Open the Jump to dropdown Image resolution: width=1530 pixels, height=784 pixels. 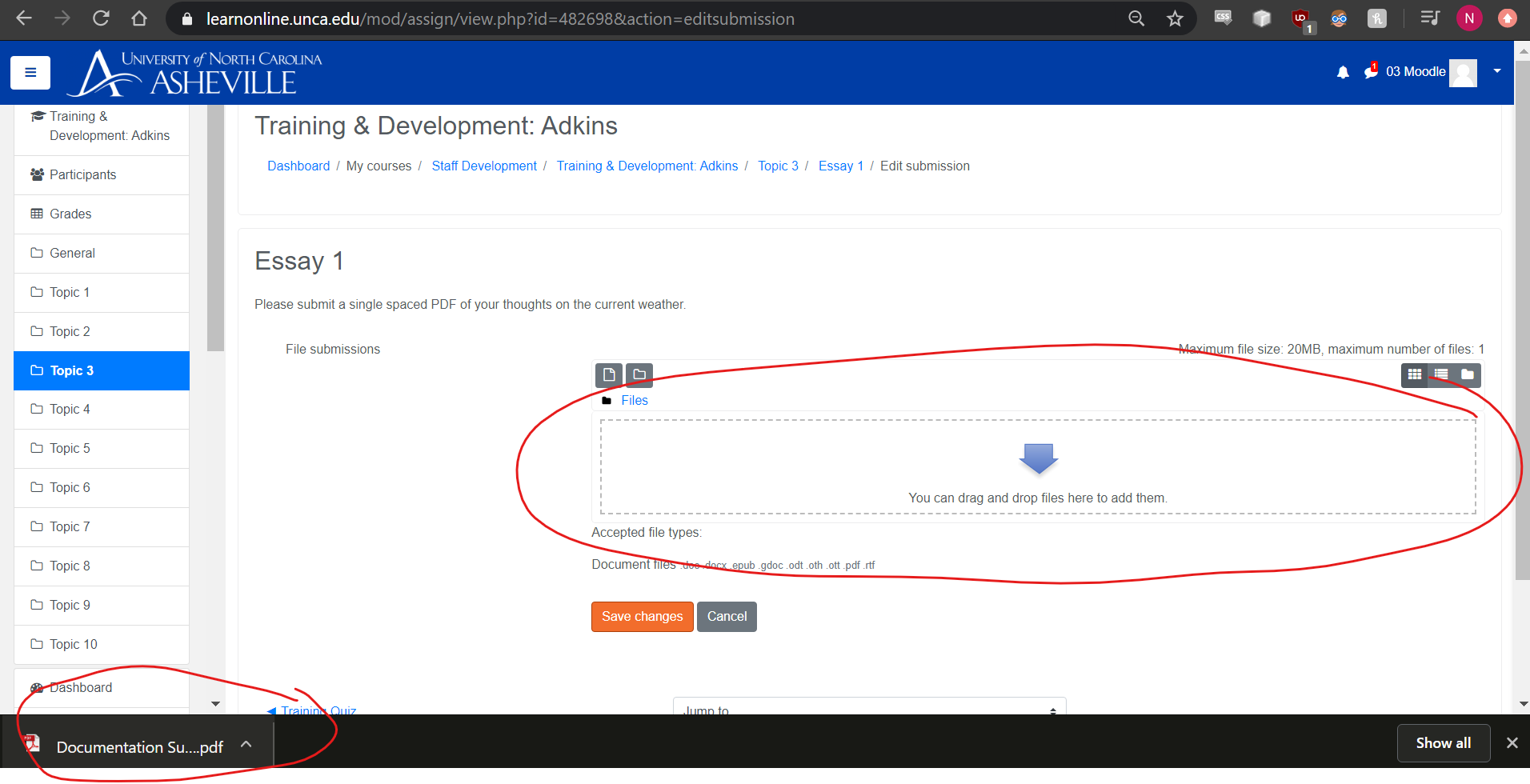tap(869, 708)
